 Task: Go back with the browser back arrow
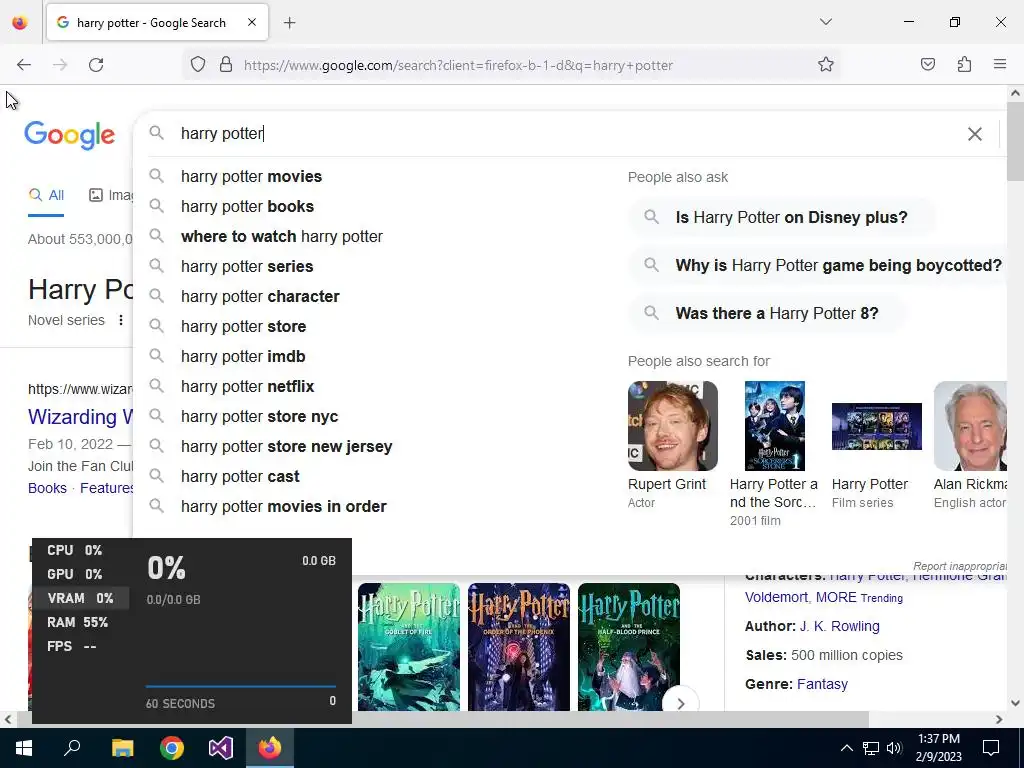pos(24,65)
